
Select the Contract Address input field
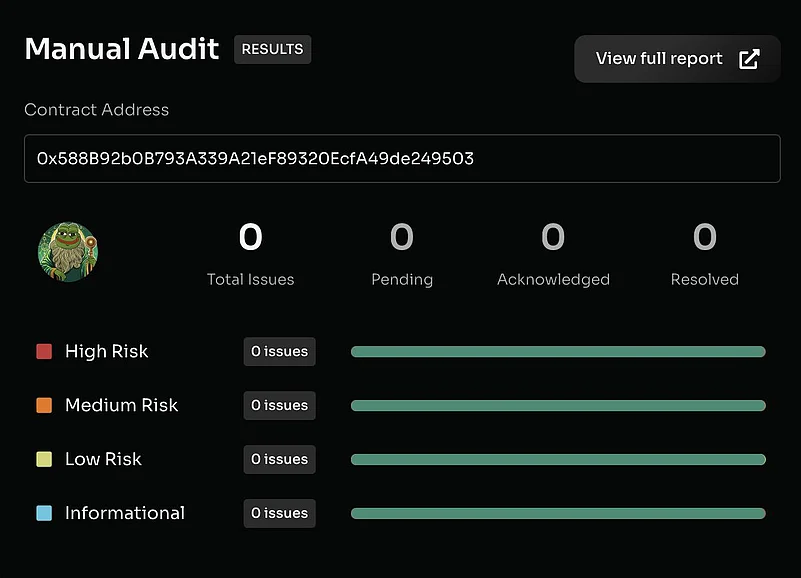pyautogui.click(x=400, y=158)
